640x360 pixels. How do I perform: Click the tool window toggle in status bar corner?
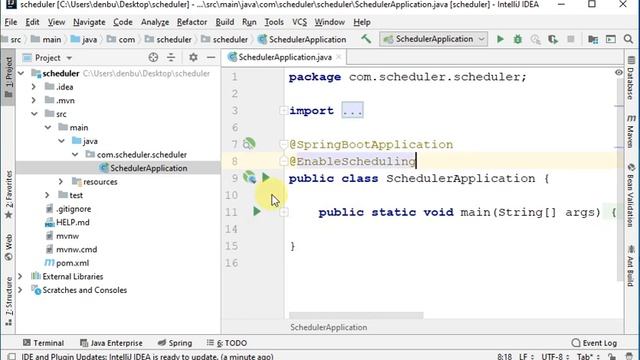11,356
